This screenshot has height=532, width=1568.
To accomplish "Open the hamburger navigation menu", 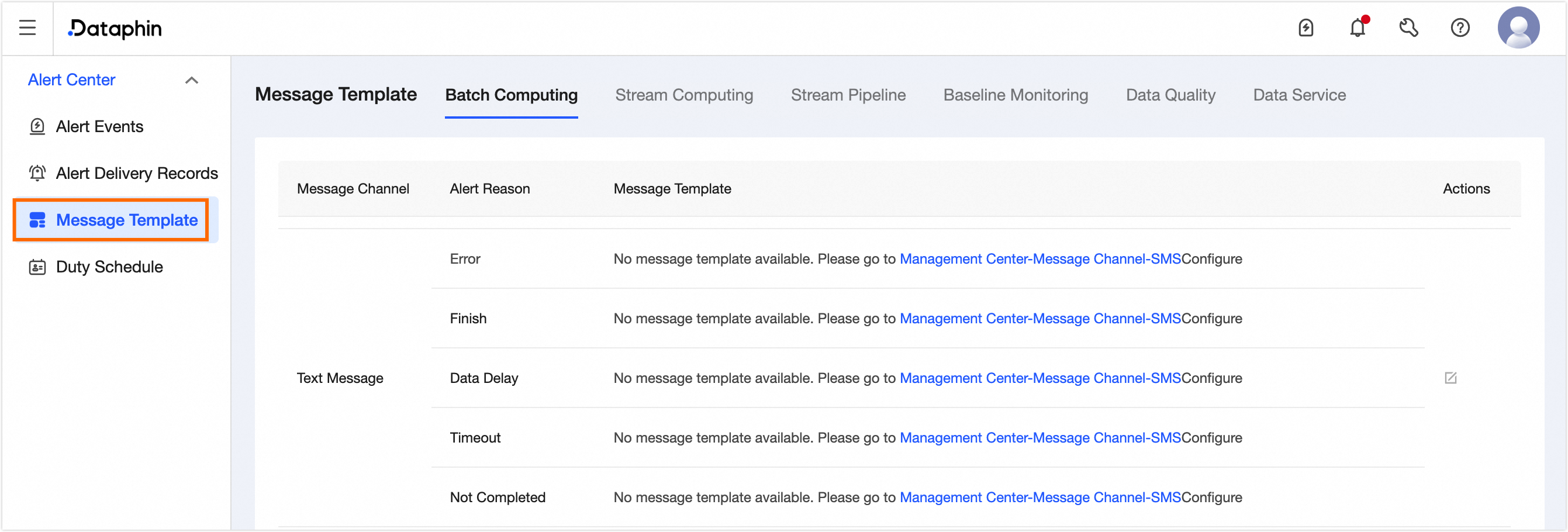I will (27, 28).
